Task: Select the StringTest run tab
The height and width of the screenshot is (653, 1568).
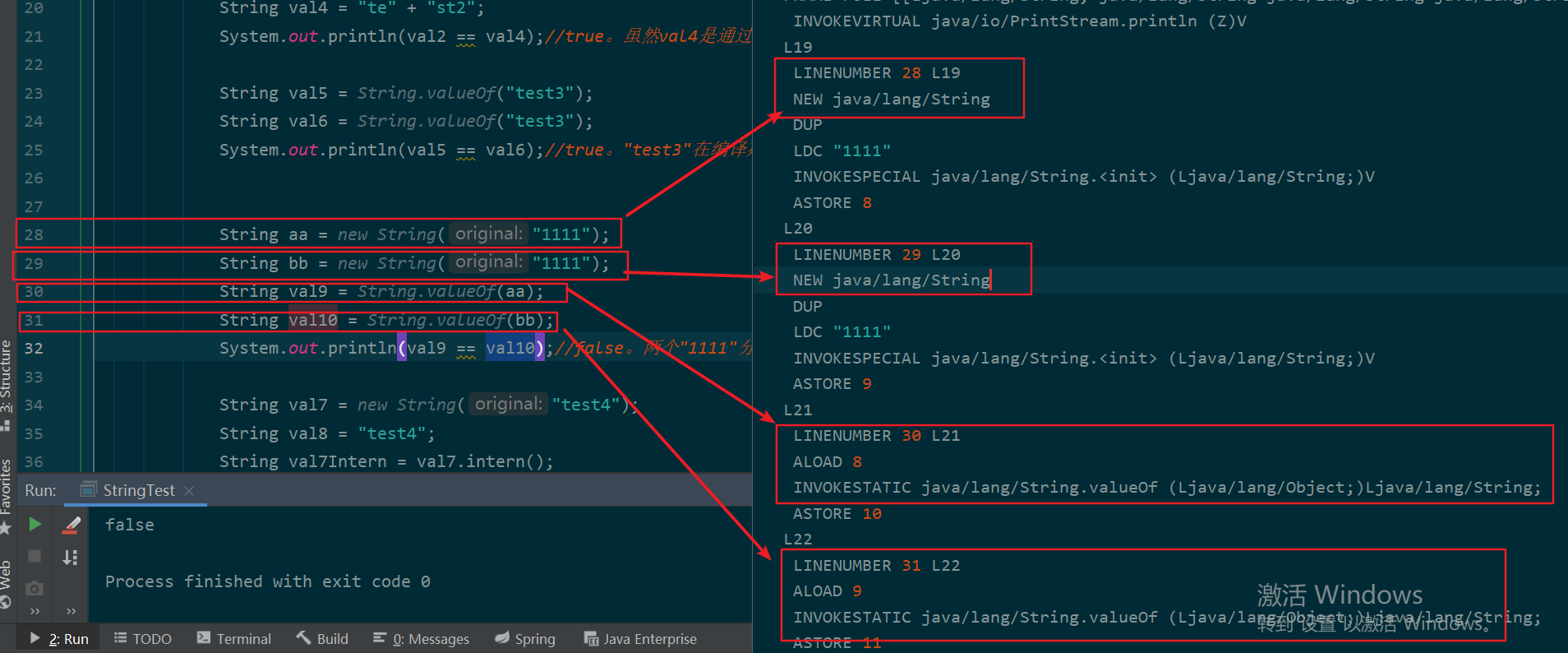Action: coord(138,491)
